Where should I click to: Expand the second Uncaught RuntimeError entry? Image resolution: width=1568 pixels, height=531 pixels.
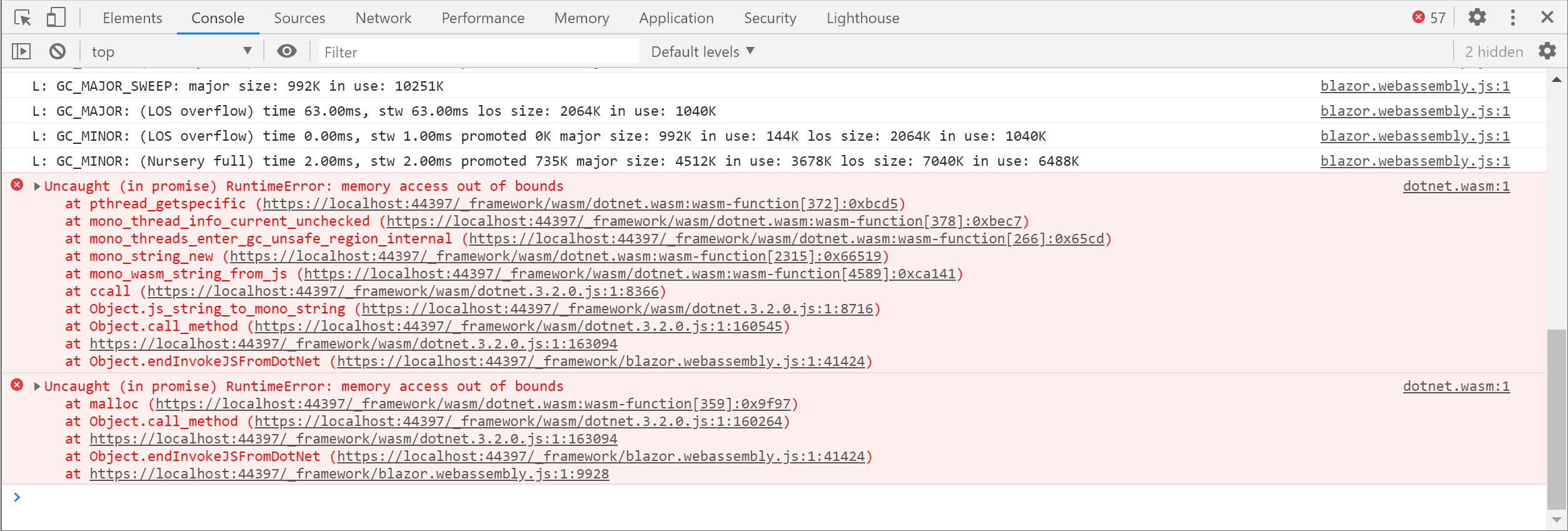[38, 387]
